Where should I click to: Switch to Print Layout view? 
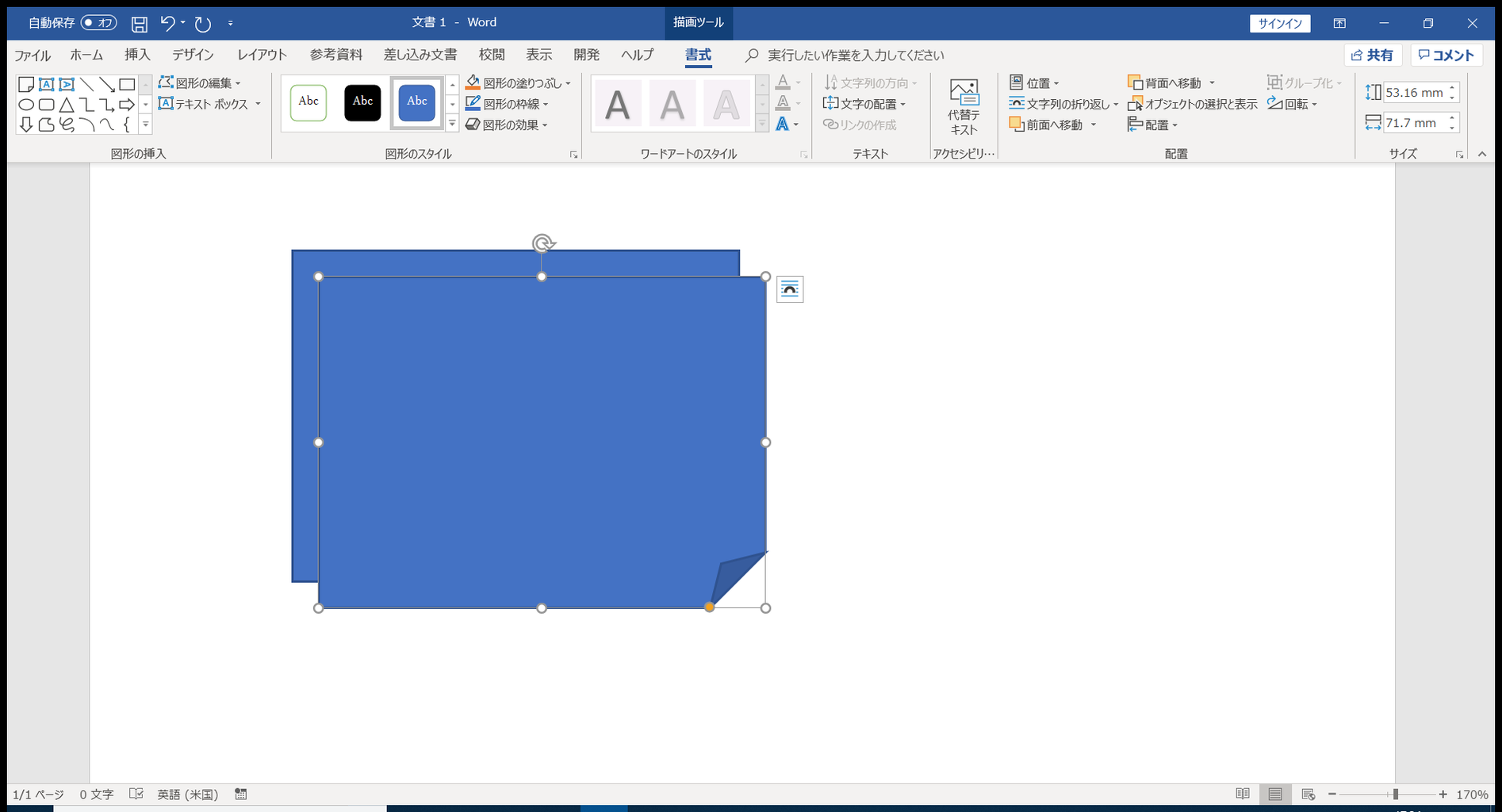click(1275, 794)
